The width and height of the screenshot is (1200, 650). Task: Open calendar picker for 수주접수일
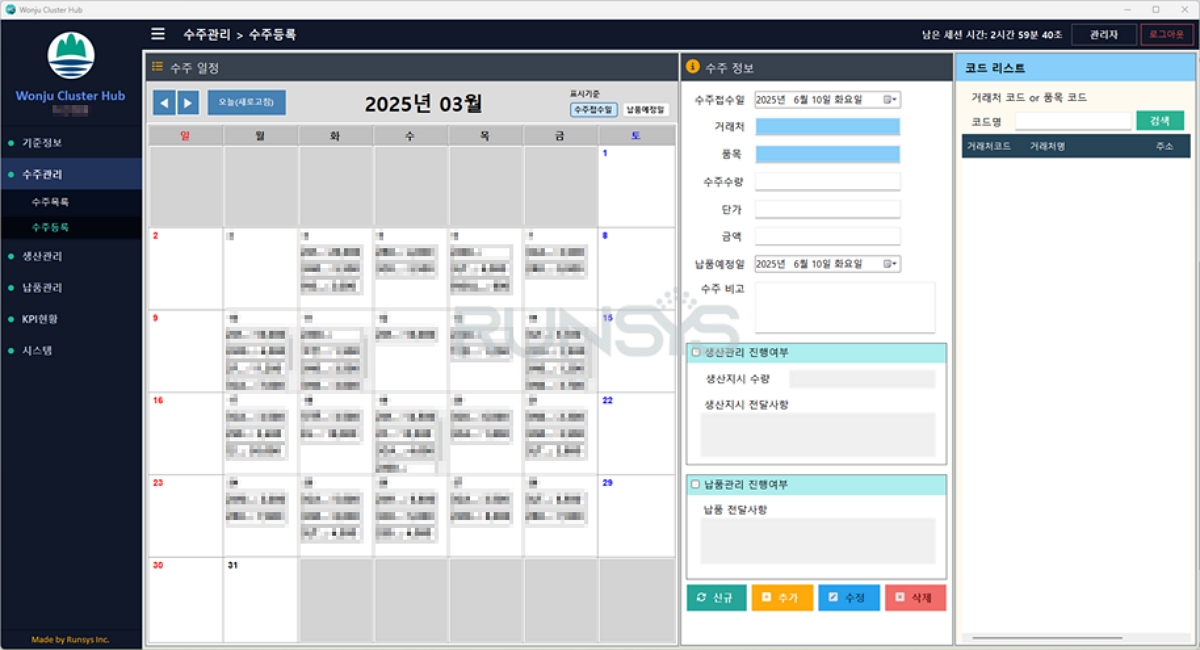(x=891, y=99)
